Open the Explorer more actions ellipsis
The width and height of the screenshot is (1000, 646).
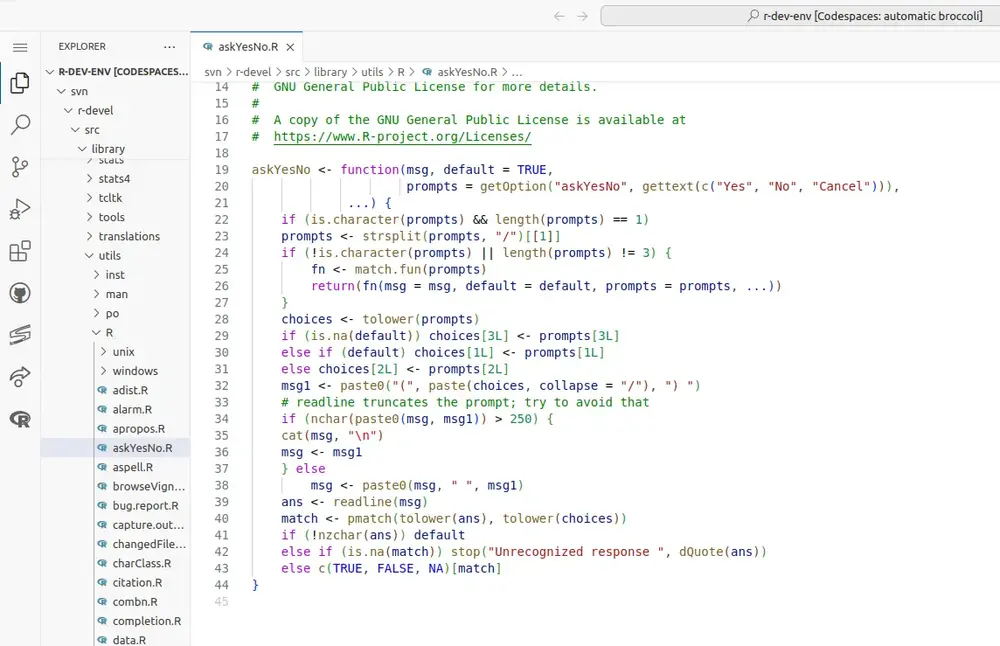169,47
